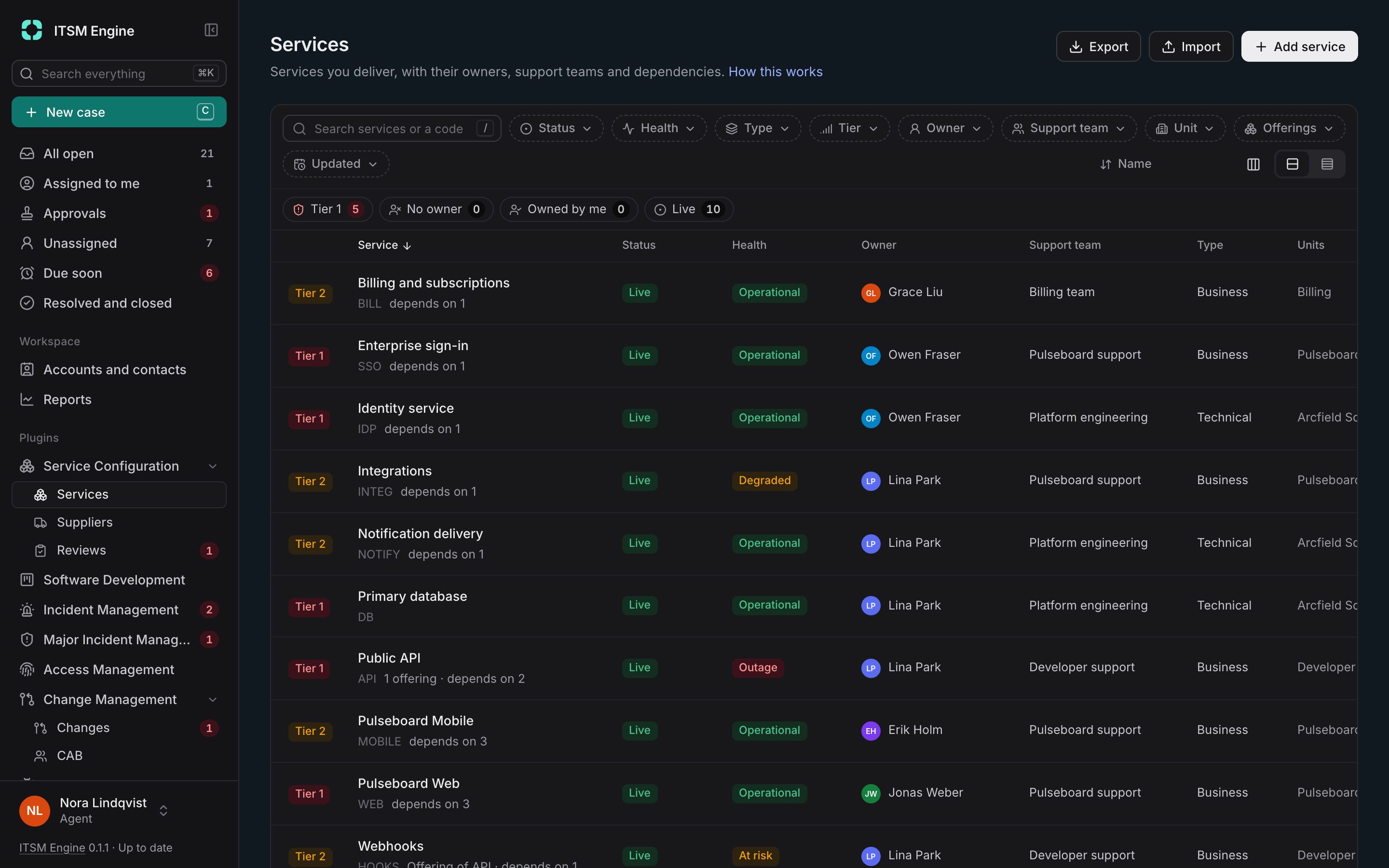This screenshot has width=1389, height=868.
Task: Click the Export button
Action: tap(1098, 46)
